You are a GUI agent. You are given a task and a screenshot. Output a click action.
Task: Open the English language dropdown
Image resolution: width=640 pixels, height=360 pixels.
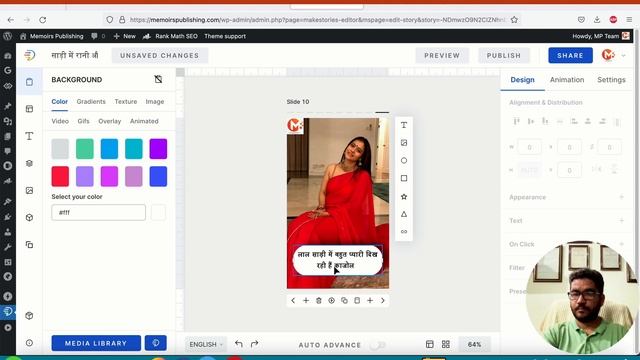tap(206, 344)
